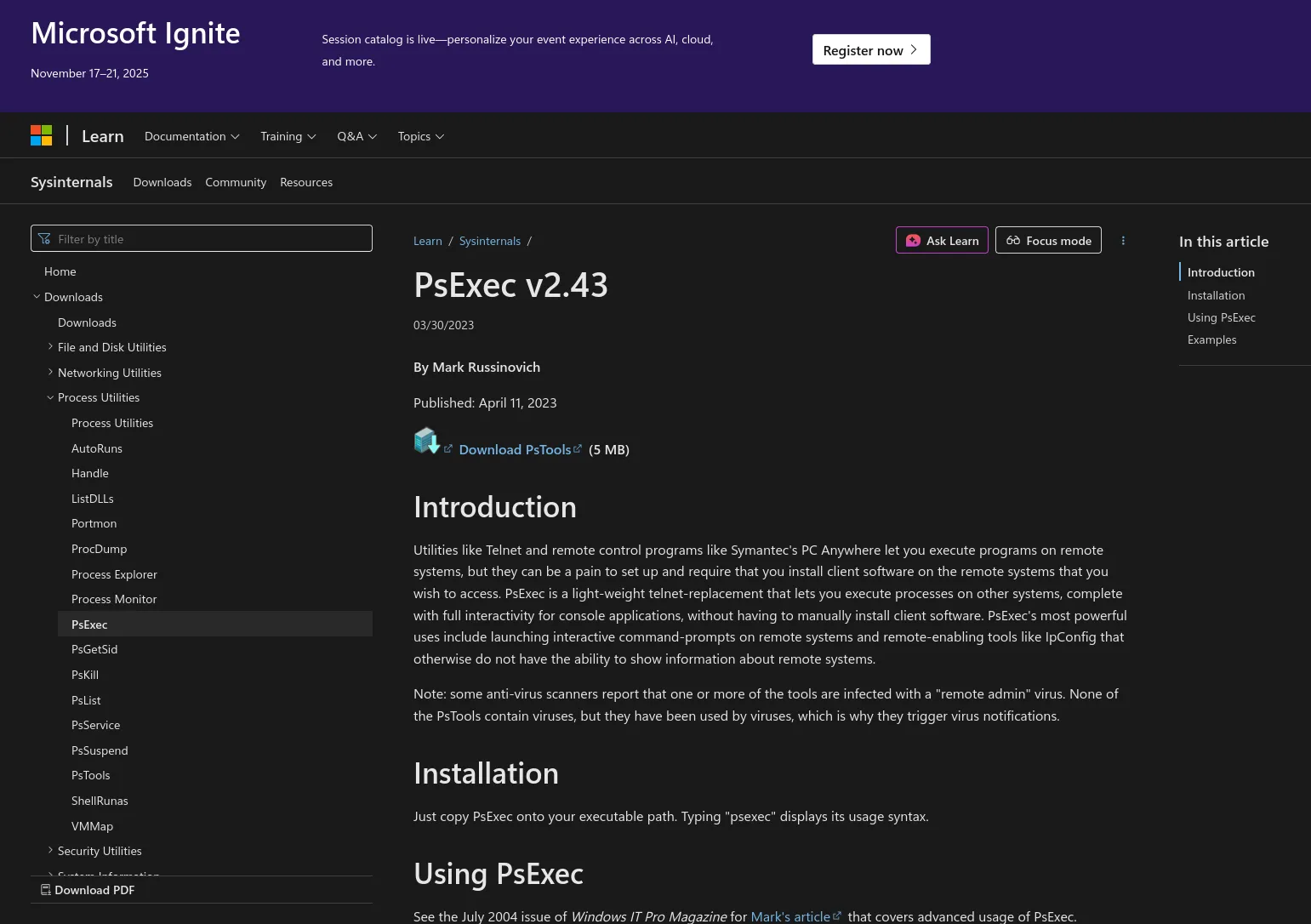Collapse the Process Utilities tree section
The width and height of the screenshot is (1311, 924).
(51, 397)
